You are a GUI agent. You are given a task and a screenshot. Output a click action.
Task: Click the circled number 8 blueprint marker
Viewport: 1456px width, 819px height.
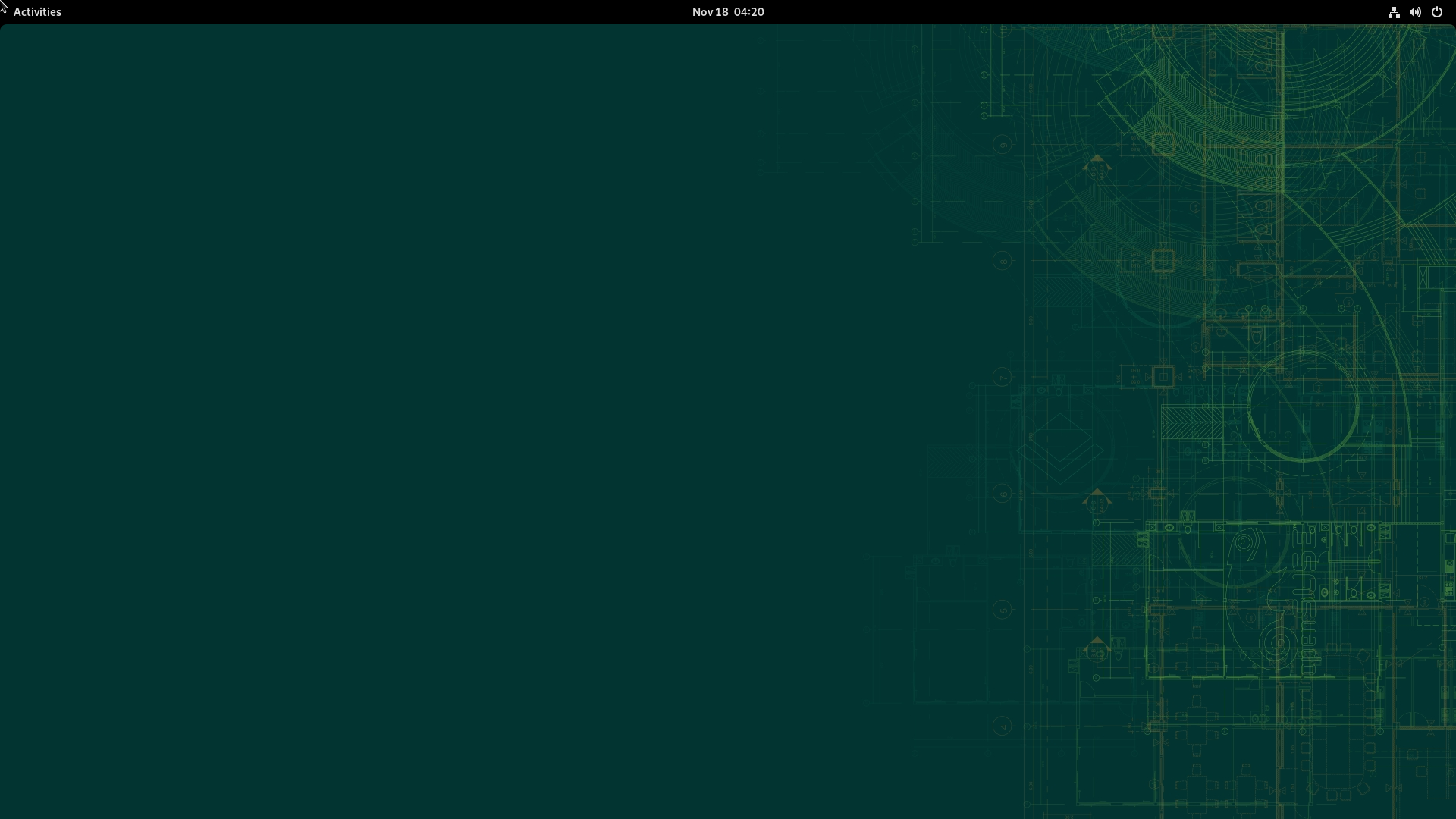pos(1003,261)
